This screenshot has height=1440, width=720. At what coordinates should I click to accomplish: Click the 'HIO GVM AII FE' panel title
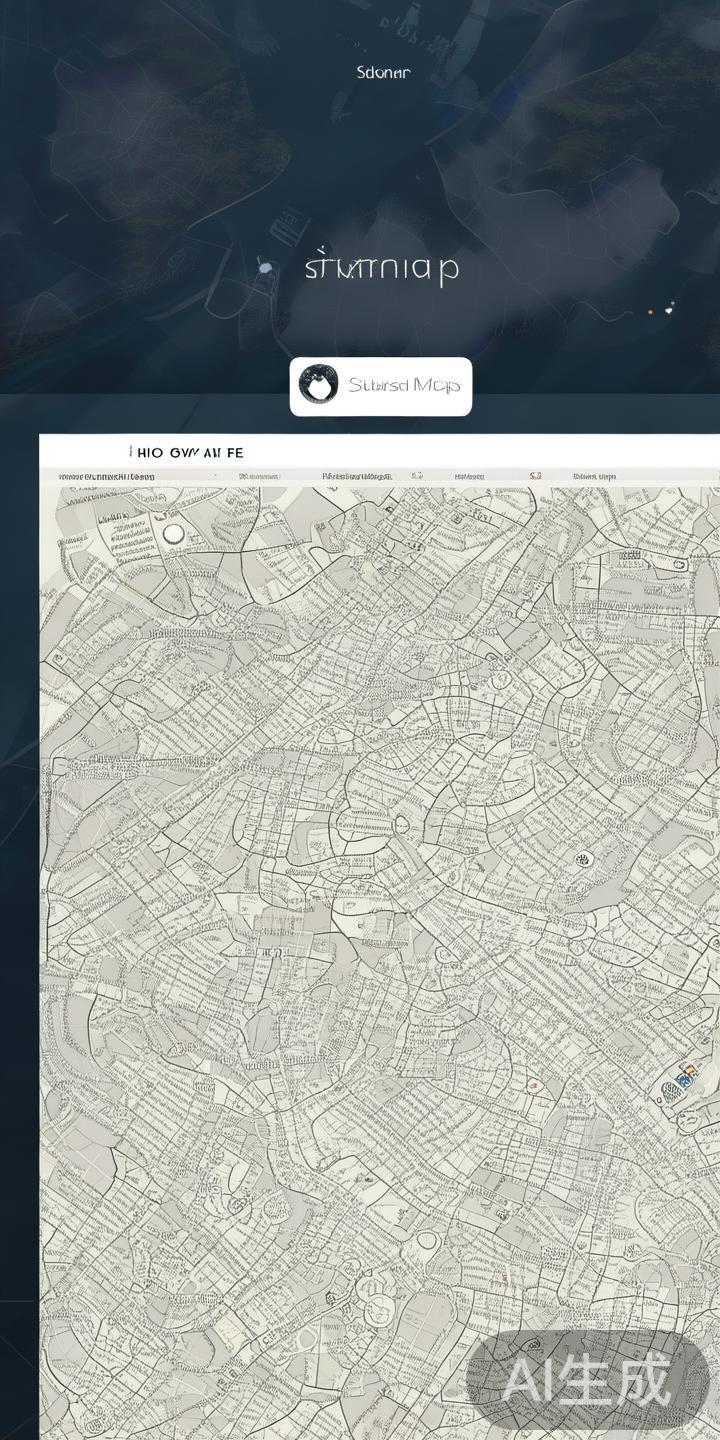[x=187, y=453]
